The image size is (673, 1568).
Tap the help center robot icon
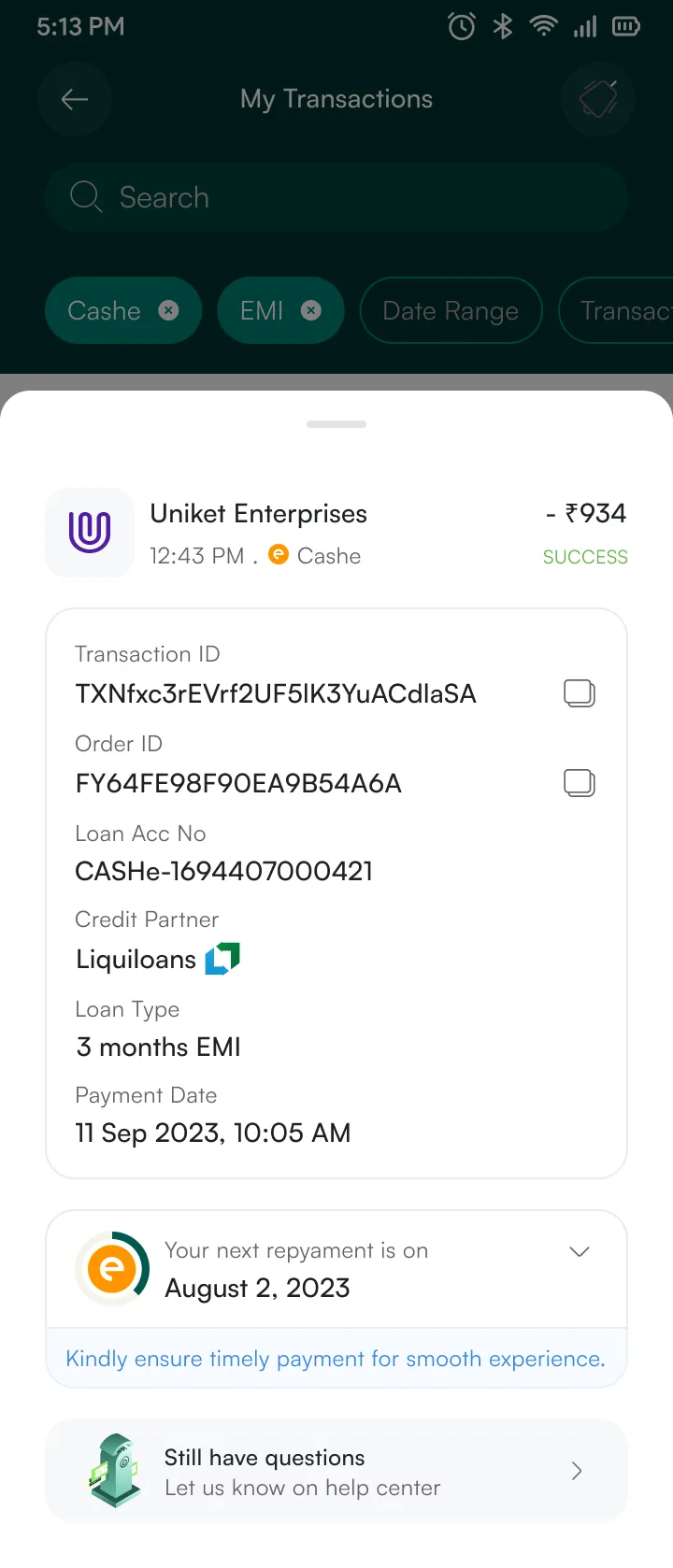pyautogui.click(x=116, y=1471)
